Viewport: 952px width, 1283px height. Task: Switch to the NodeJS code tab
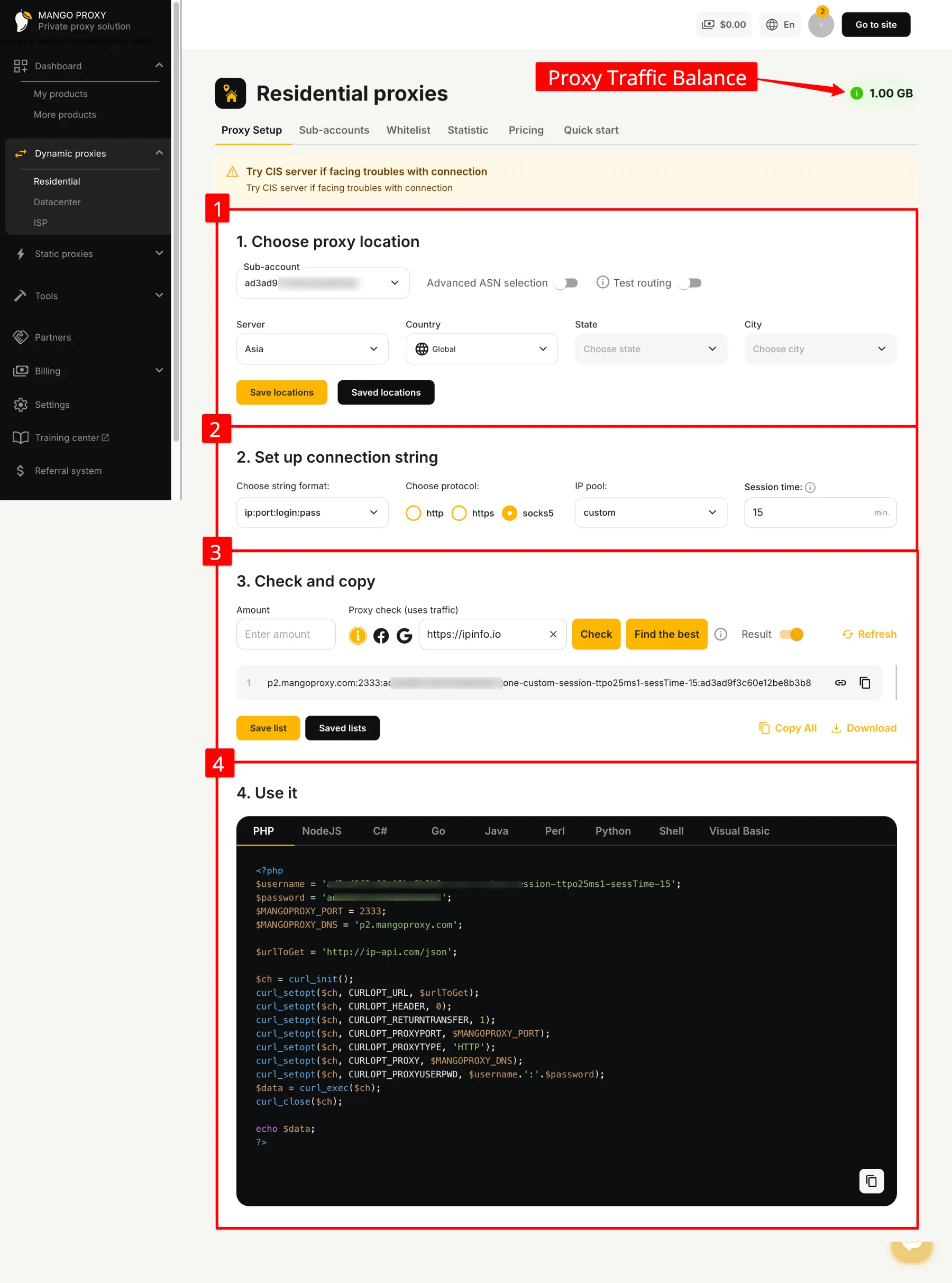(x=322, y=831)
